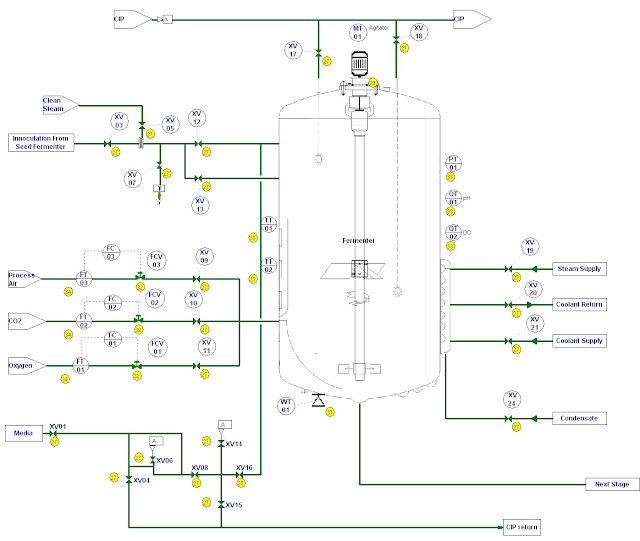Image resolution: width=640 pixels, height=541 pixels.
Task: Select flow control valve FCV 03 bubble
Action: (156, 260)
